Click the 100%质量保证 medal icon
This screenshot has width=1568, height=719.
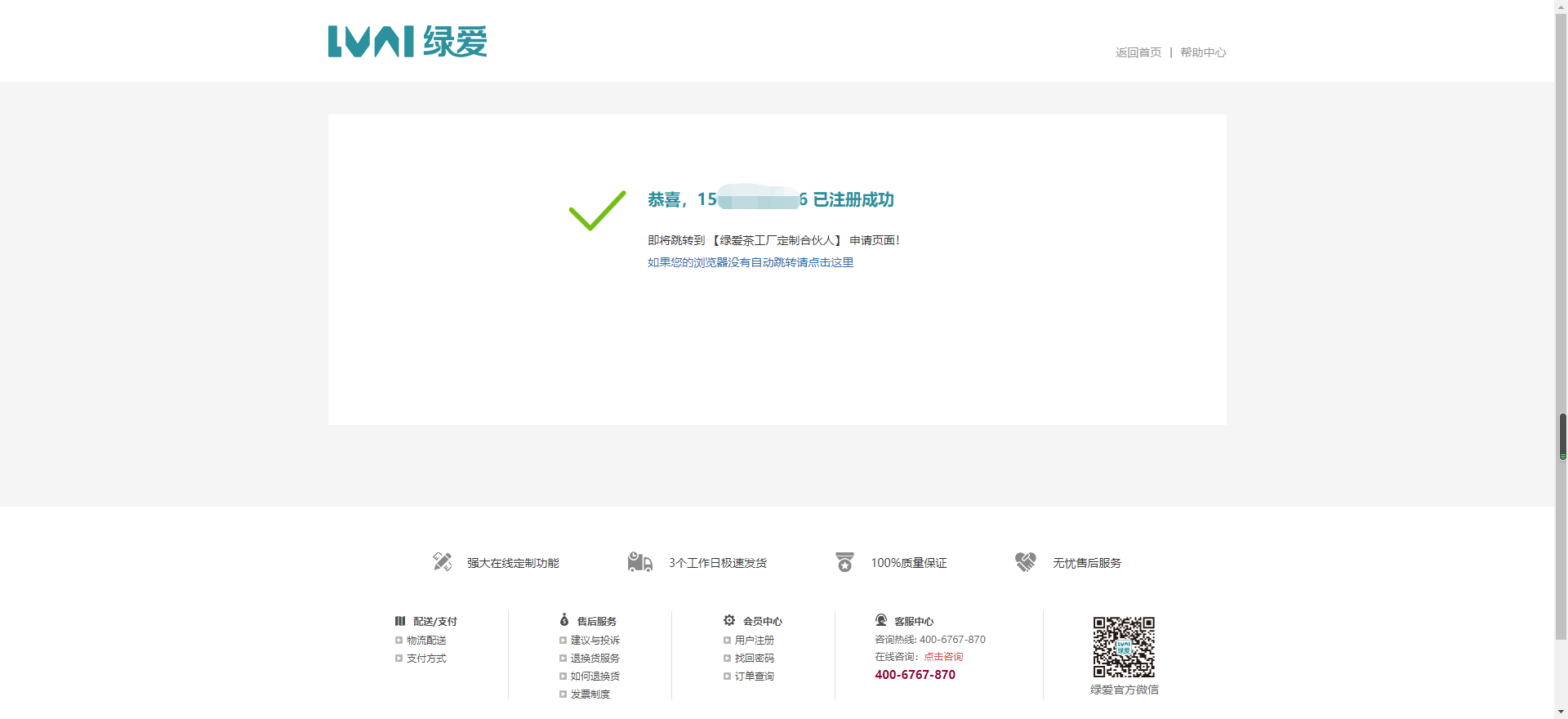coord(844,562)
